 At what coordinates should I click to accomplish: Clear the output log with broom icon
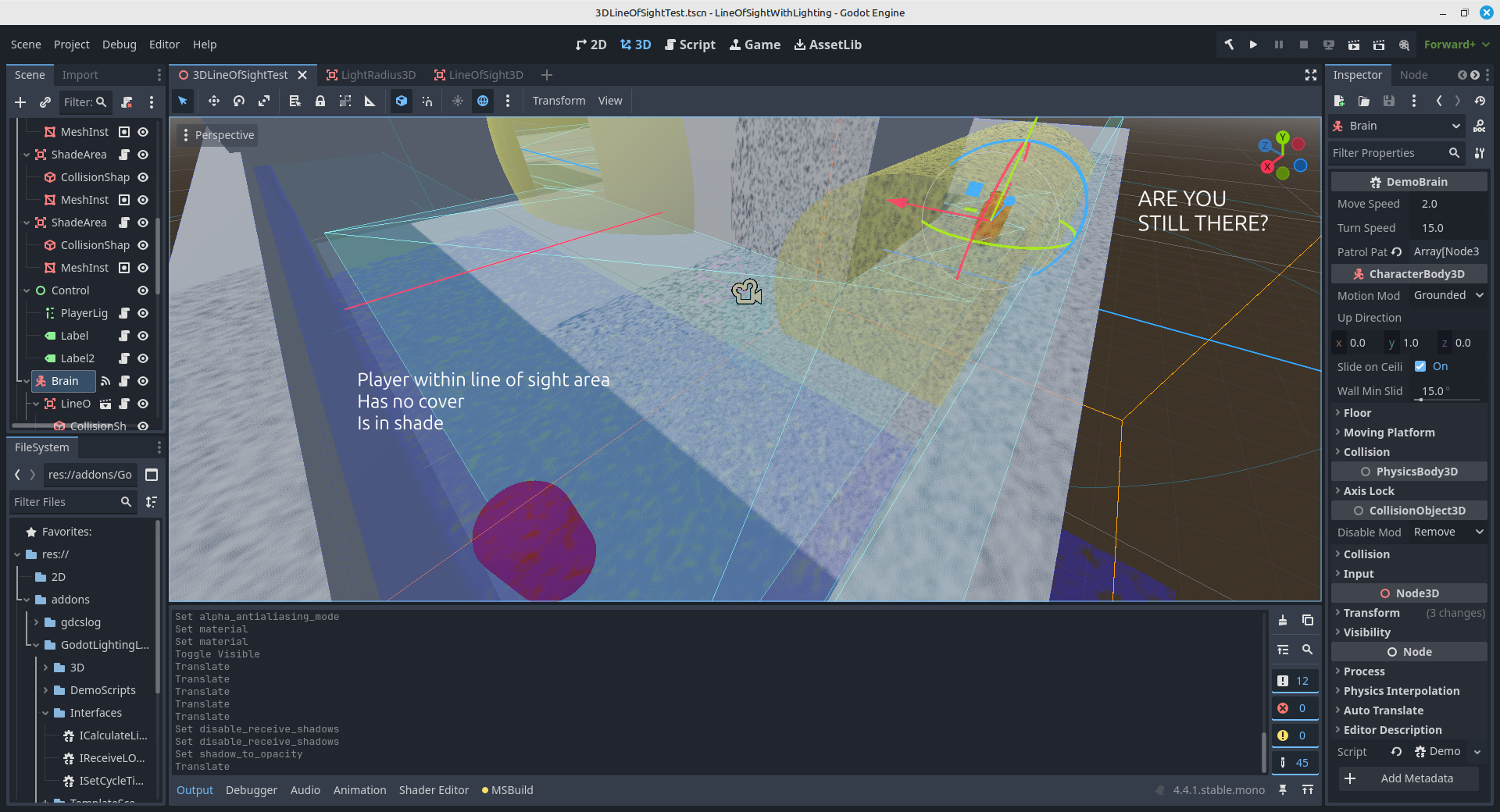[x=1283, y=621]
